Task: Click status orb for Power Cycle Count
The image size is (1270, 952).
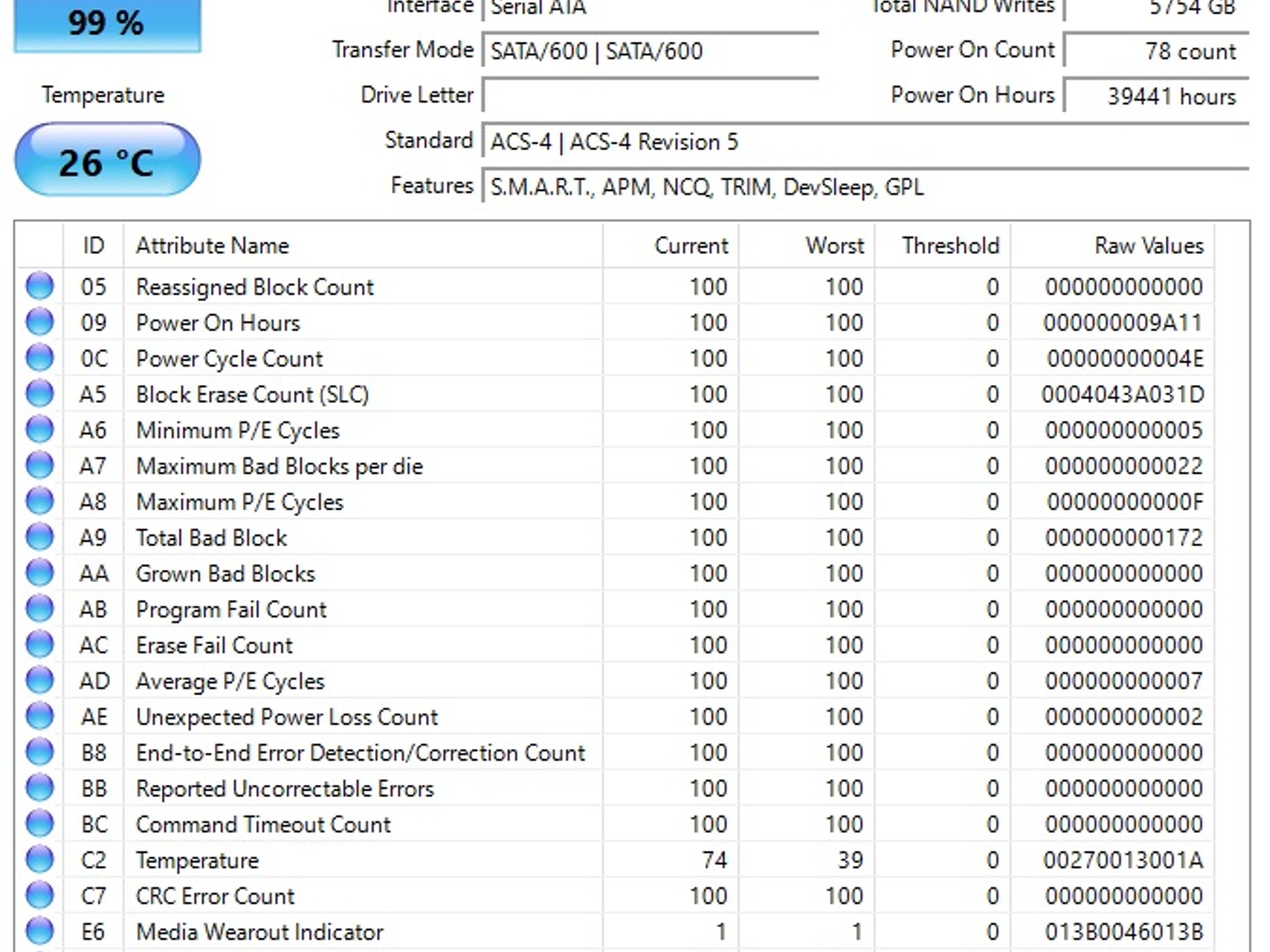Action: (40, 358)
